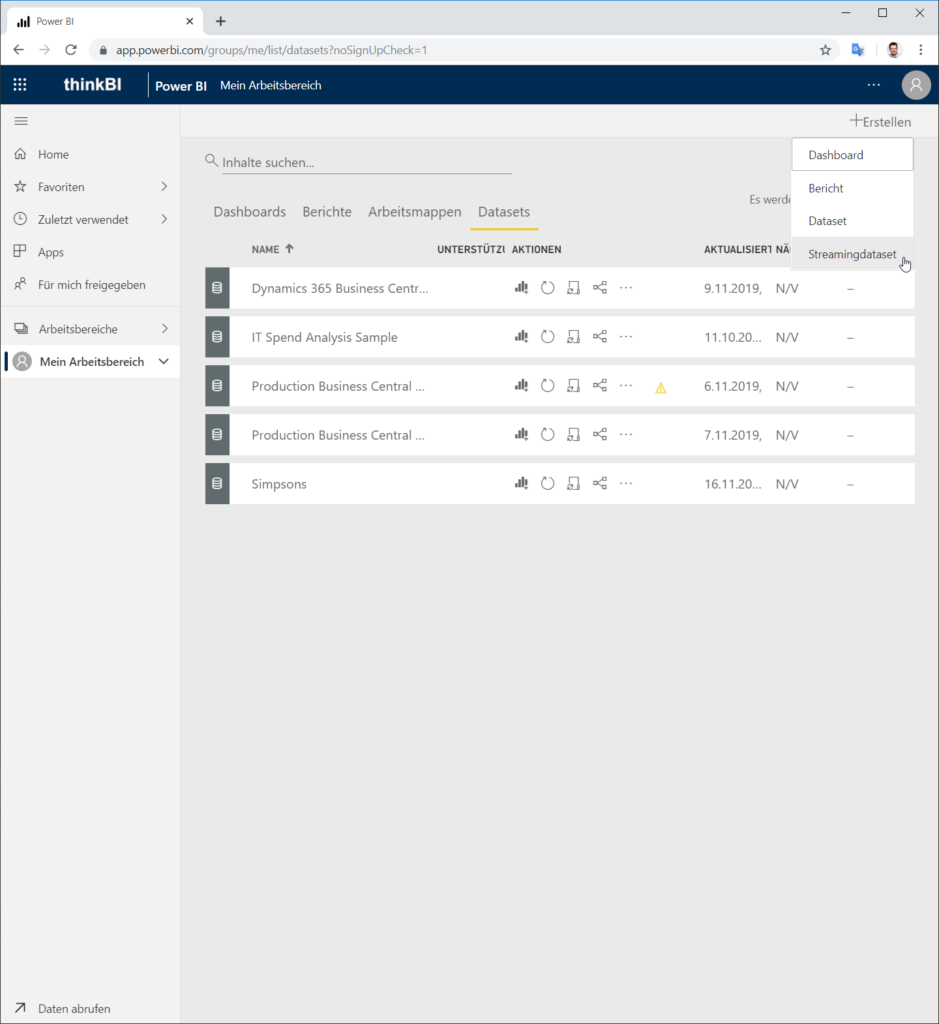
Task: Click the IT Spend Analysis dataset database icon
Action: click(217, 337)
